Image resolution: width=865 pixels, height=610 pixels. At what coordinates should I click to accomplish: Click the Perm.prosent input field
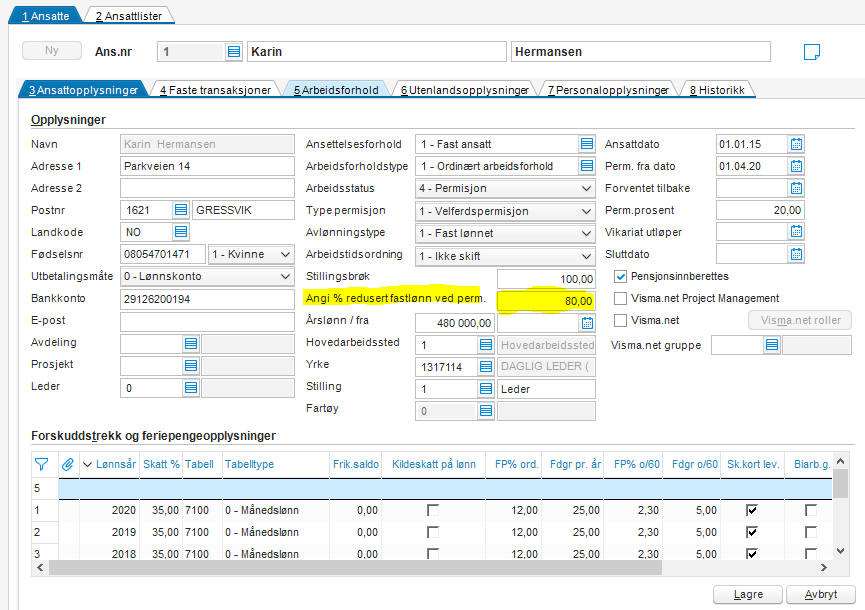coord(761,210)
